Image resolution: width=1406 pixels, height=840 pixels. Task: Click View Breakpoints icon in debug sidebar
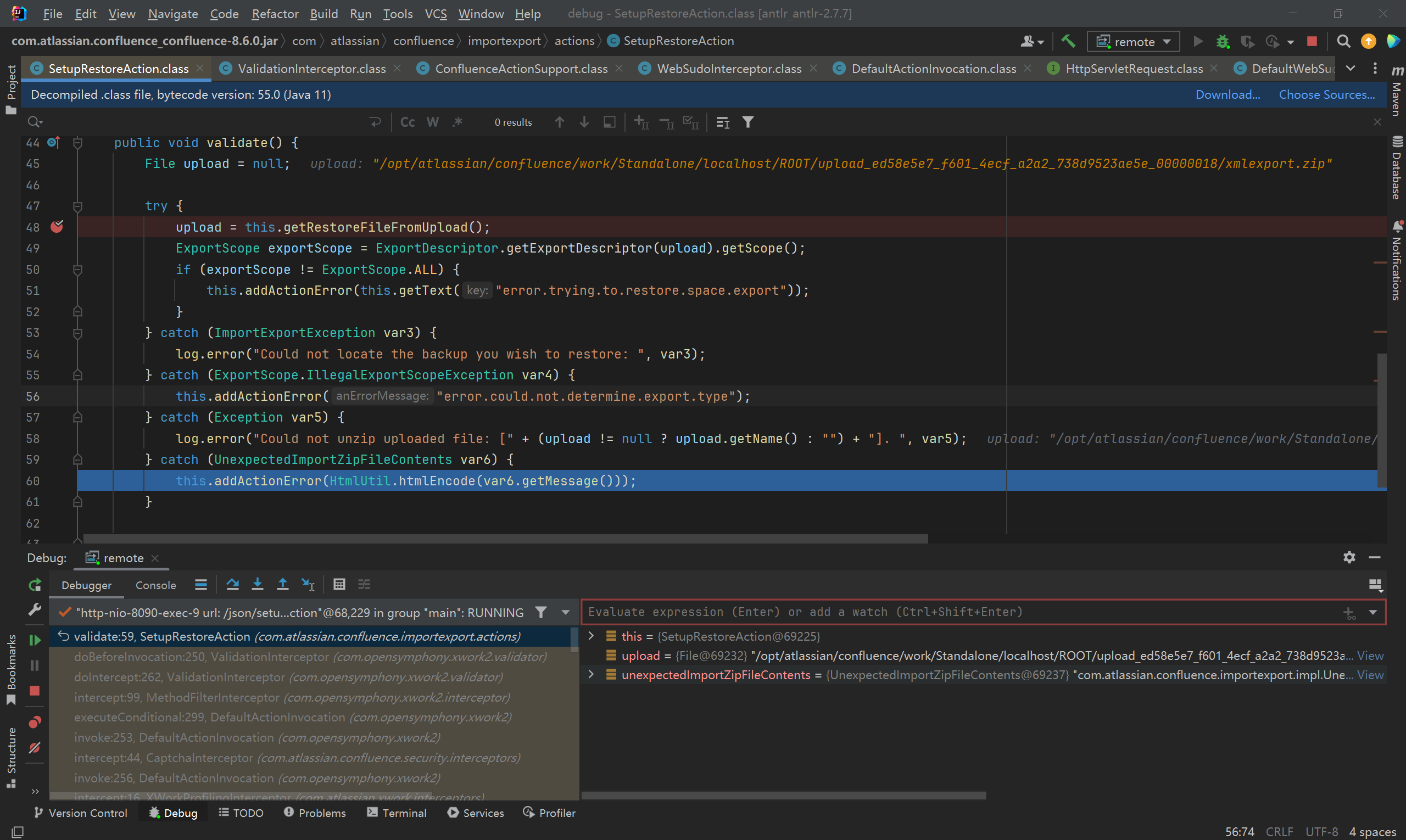(35, 723)
